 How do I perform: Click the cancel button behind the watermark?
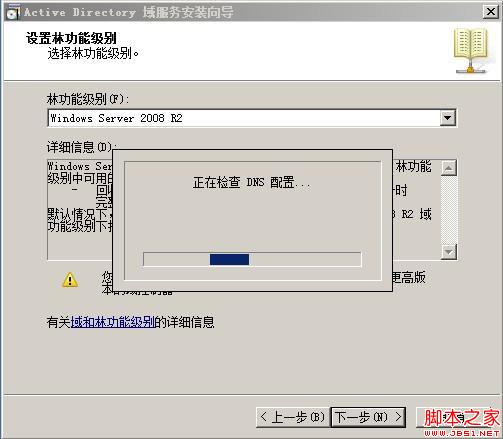point(458,417)
